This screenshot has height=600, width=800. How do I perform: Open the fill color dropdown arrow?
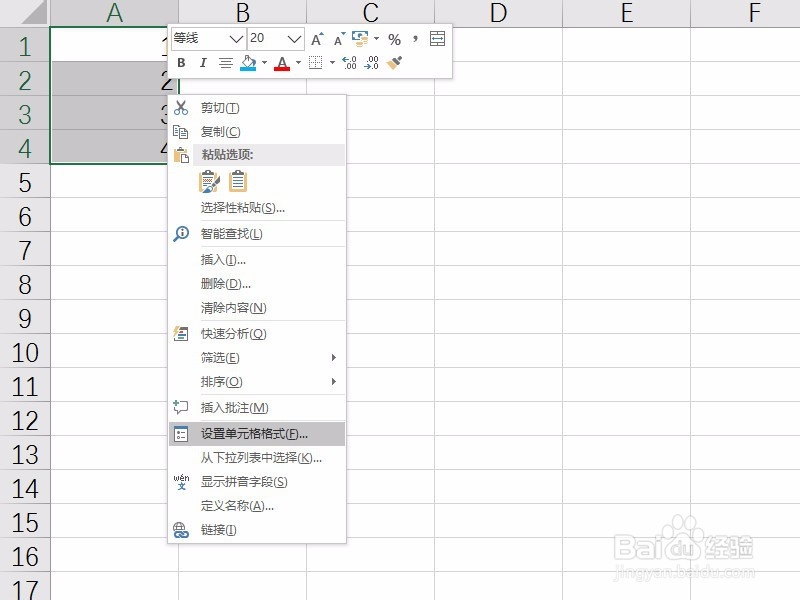264,63
